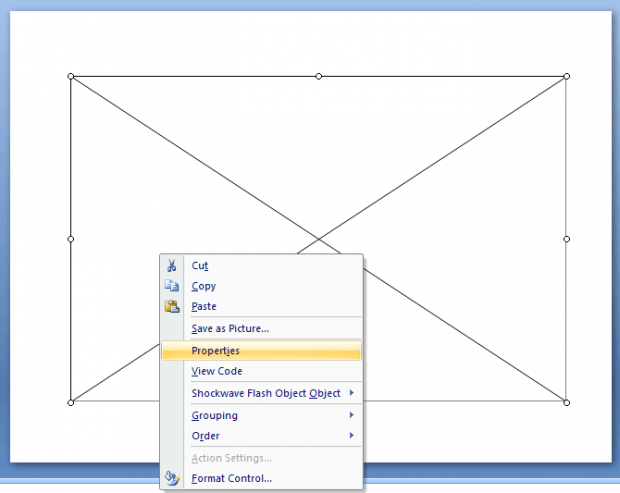This screenshot has width=620, height=493.
Task: Open Shockwave Flash Object Object entry
Action: 261,393
